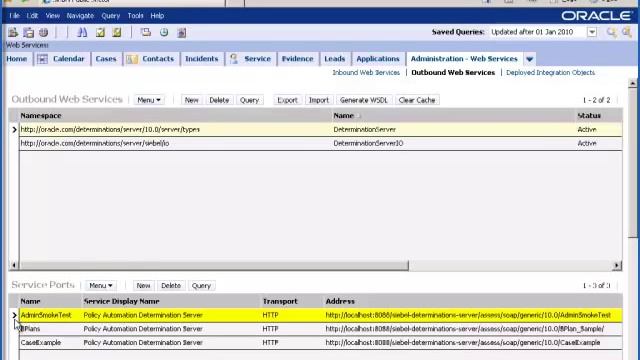Open the Outbound Web Services Menu dropdown
The height and width of the screenshot is (360, 640).
149,100
